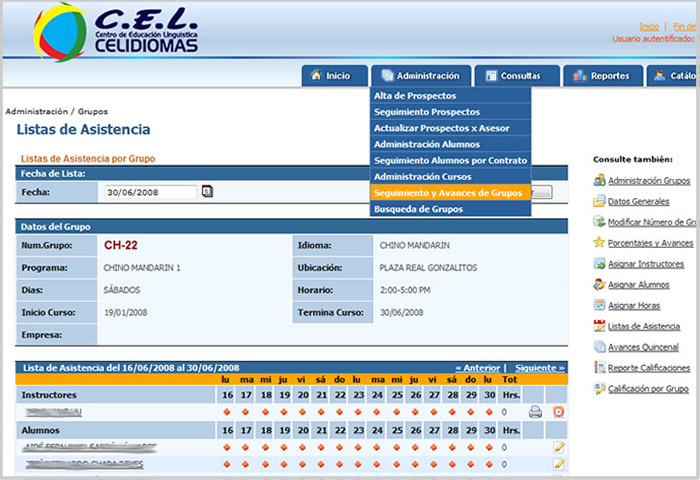
Task: Click the Listas de Asistencia calendar icon
Action: coord(599,326)
